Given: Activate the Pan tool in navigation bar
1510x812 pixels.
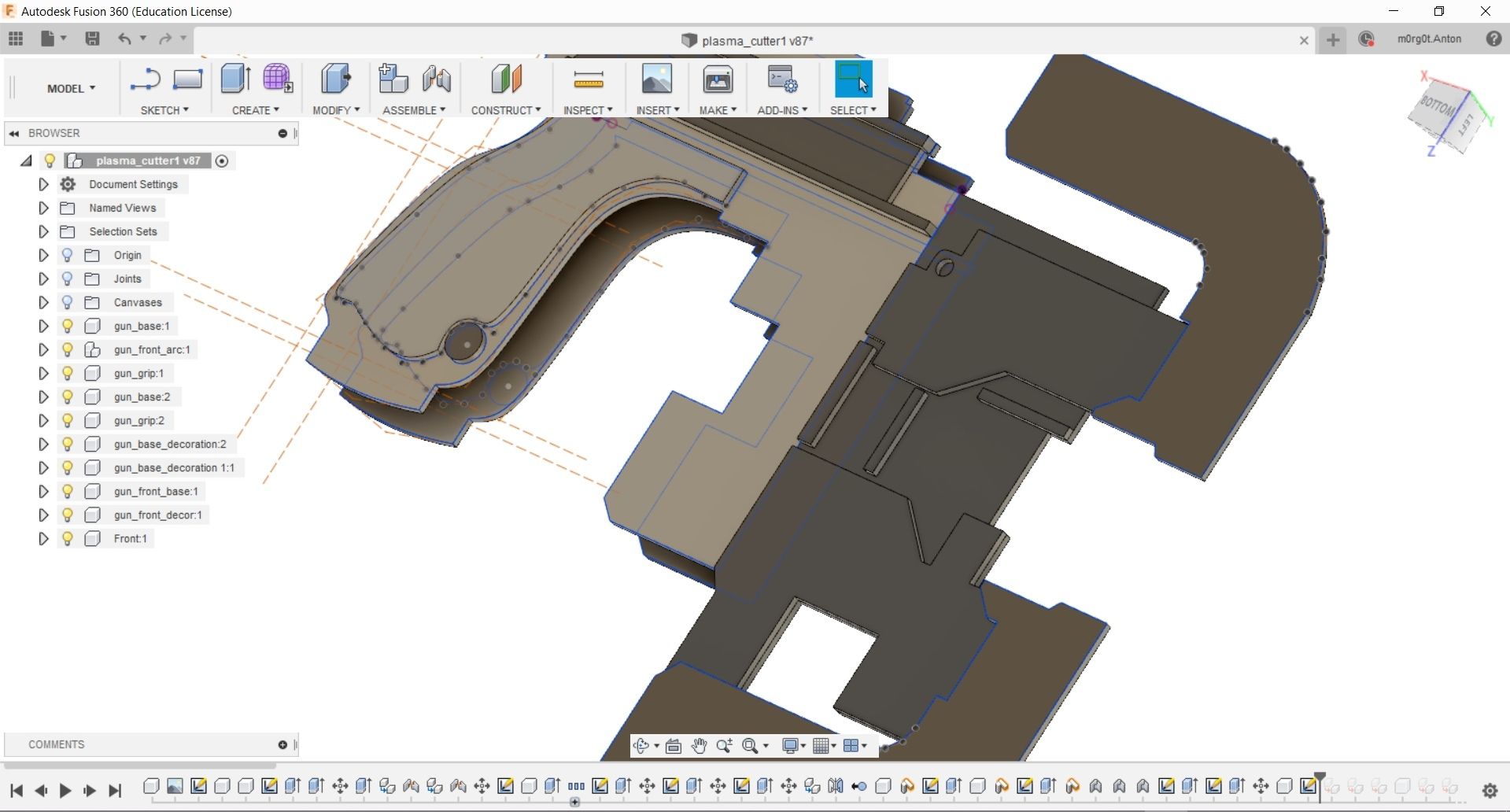Looking at the screenshot, I should [699, 745].
